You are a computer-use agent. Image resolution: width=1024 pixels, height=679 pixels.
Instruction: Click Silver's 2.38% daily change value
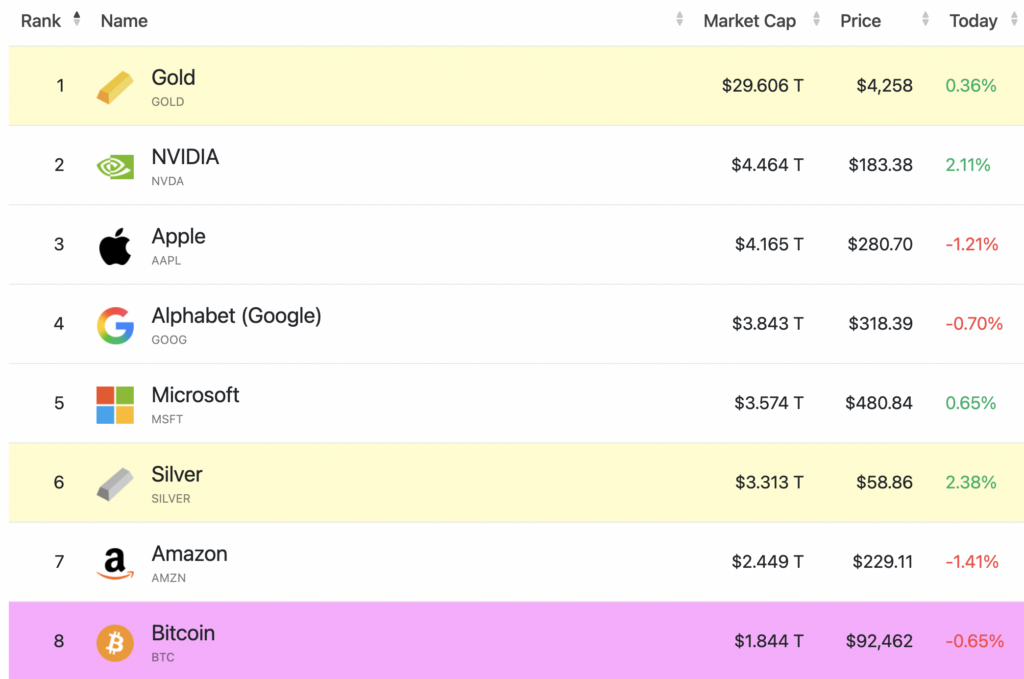(x=971, y=483)
